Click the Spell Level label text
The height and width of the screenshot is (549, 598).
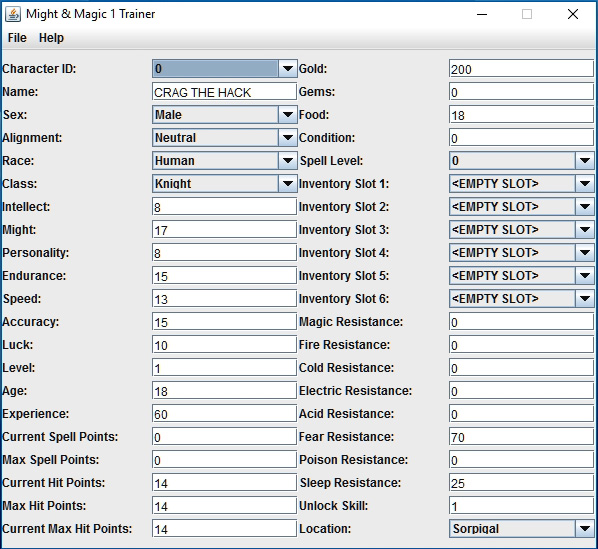331,161
